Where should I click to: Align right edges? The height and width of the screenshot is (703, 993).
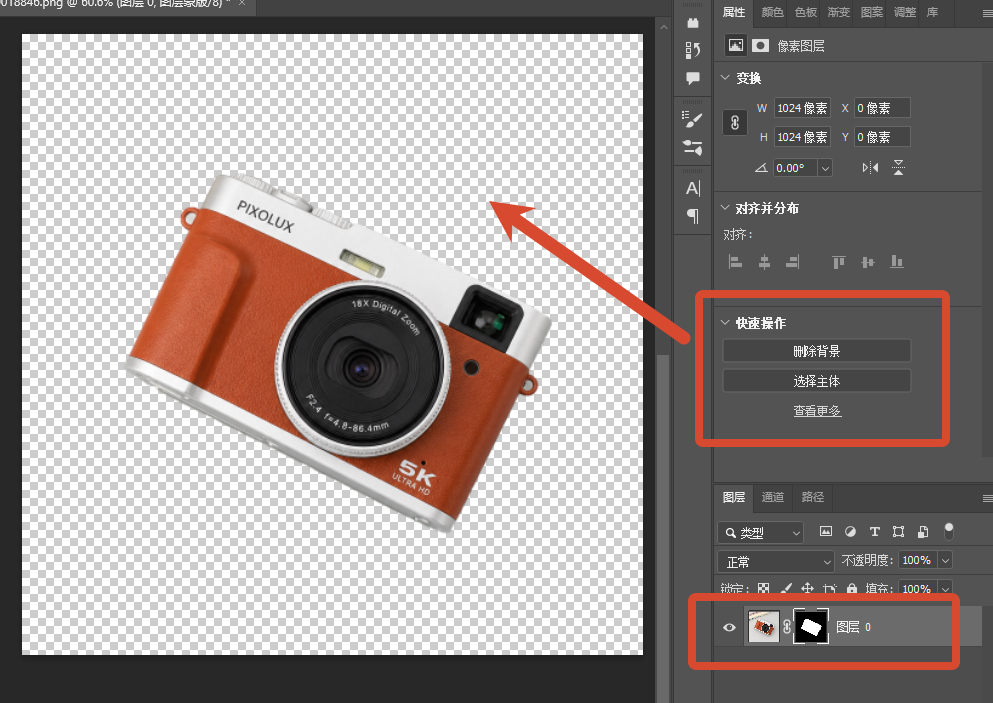[x=792, y=262]
